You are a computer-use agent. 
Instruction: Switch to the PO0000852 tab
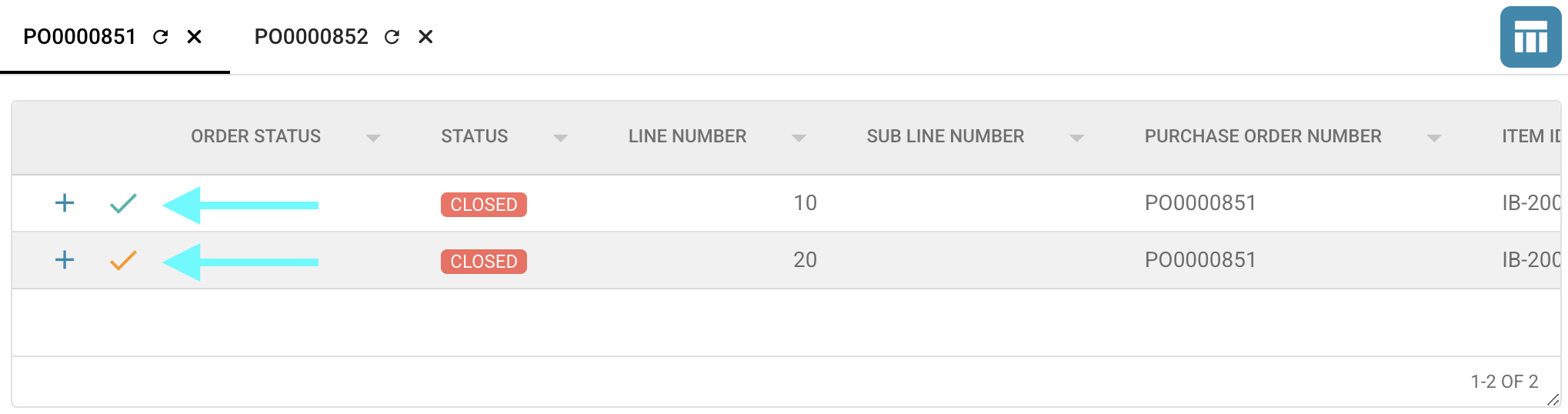(311, 37)
